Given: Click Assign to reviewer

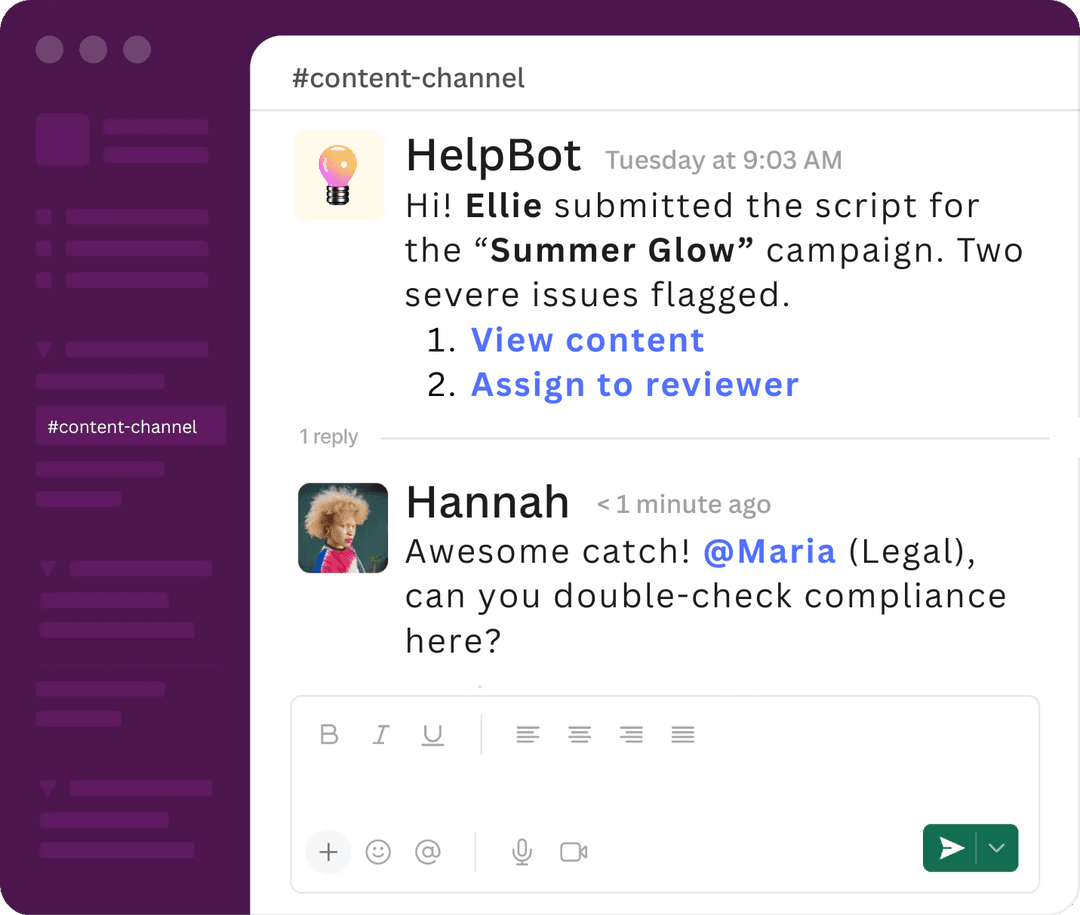Looking at the screenshot, I should pyautogui.click(x=635, y=384).
